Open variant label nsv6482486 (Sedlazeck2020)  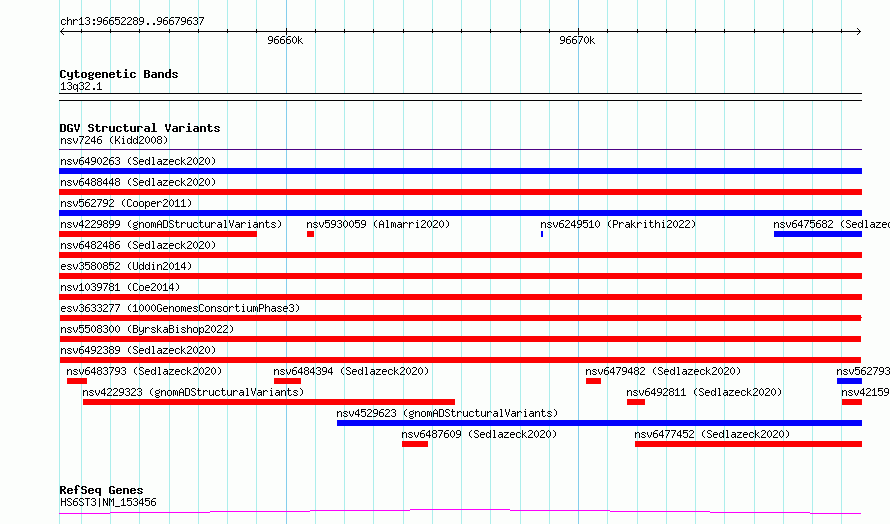pyautogui.click(x=138, y=245)
